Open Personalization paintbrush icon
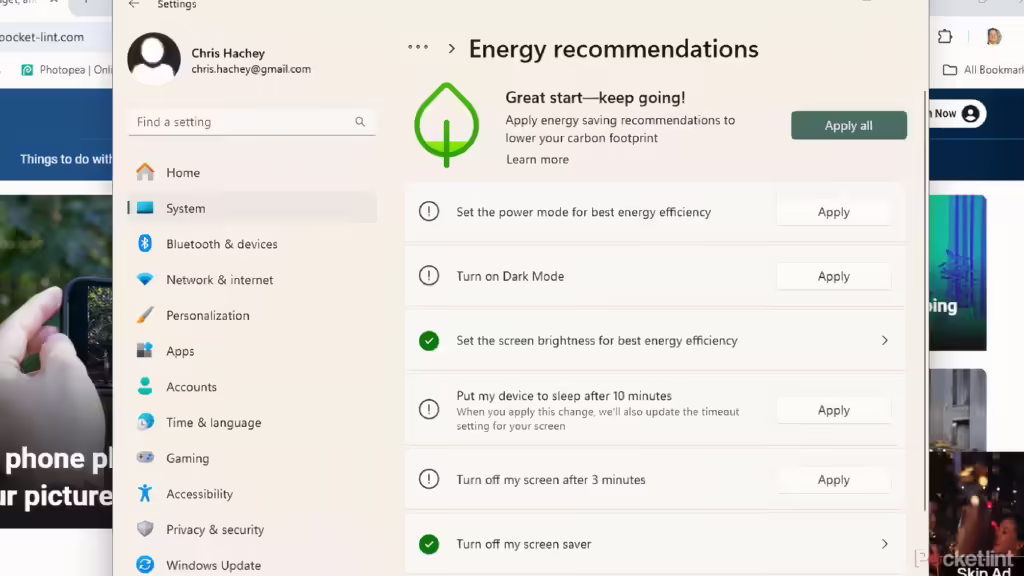 point(145,315)
